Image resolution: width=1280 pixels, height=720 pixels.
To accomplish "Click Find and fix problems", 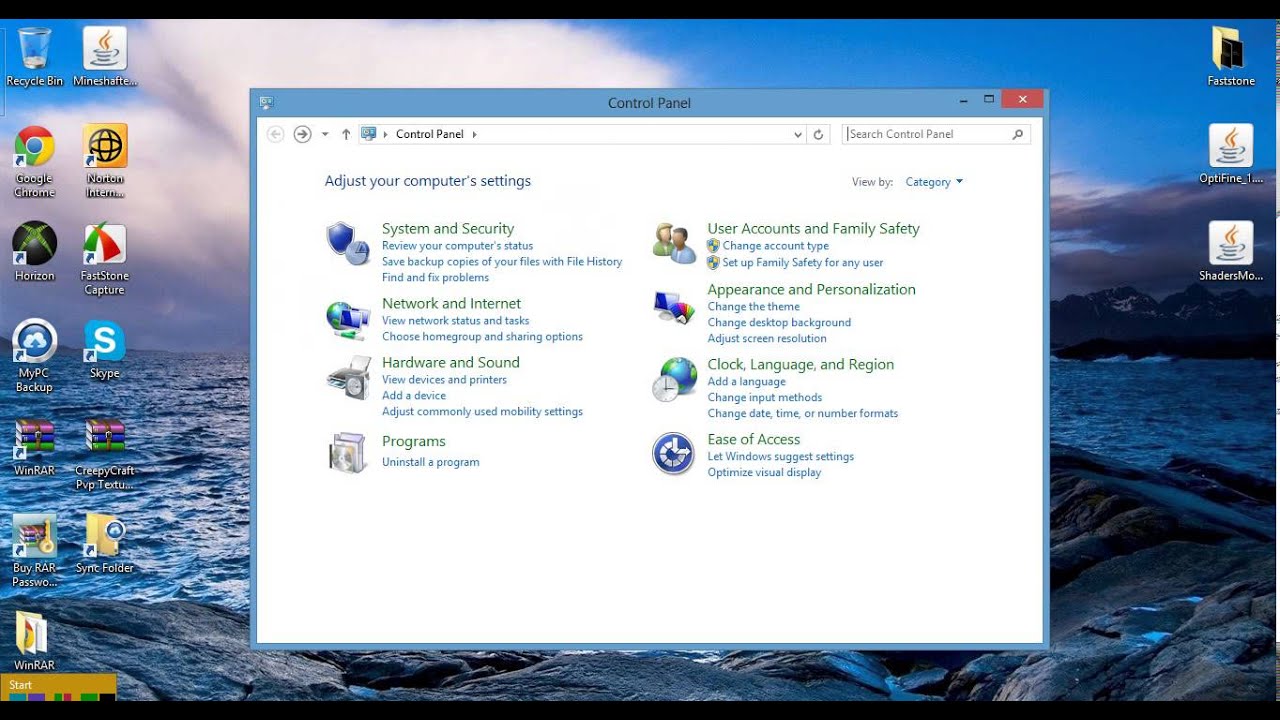I will pyautogui.click(x=435, y=278).
